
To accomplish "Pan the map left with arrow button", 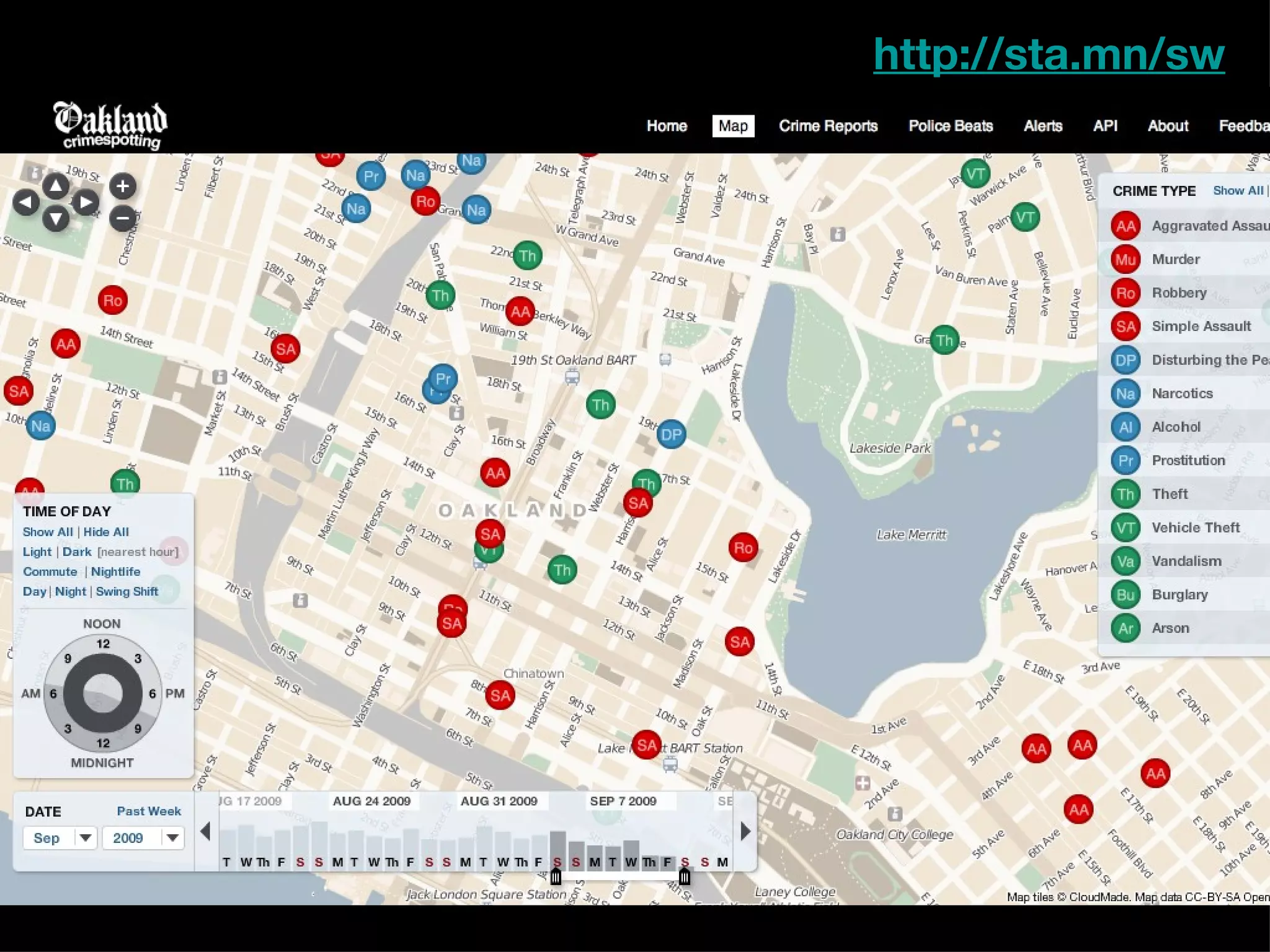I will click(26, 201).
